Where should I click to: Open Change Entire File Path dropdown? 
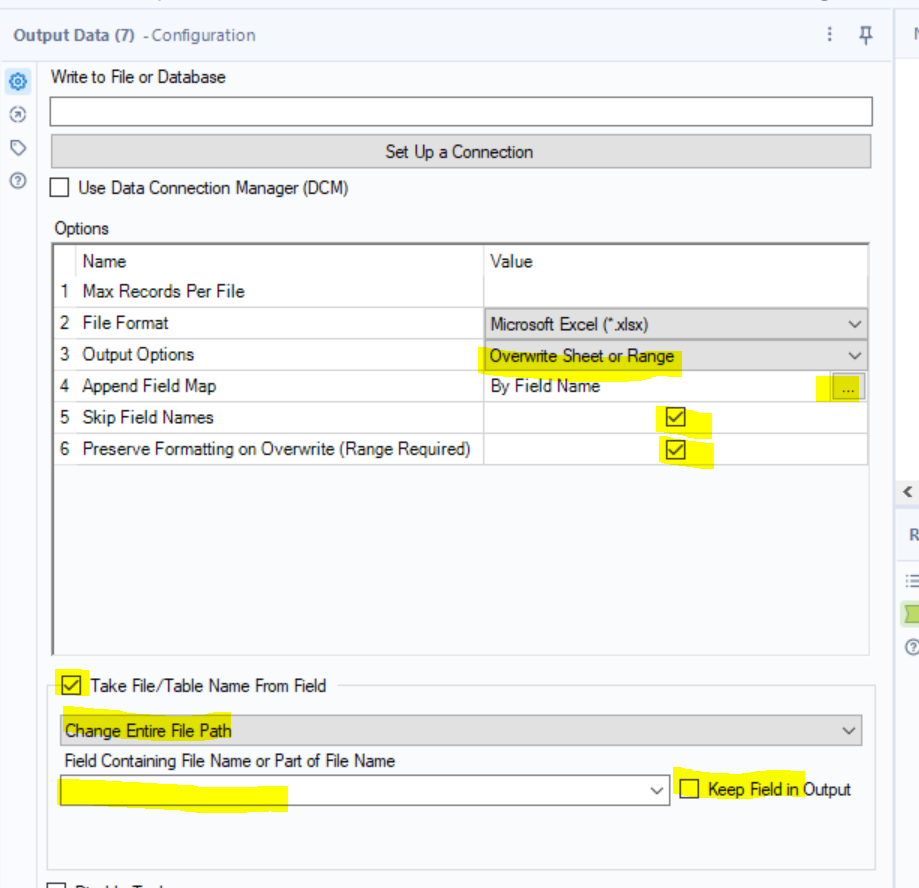pos(460,731)
